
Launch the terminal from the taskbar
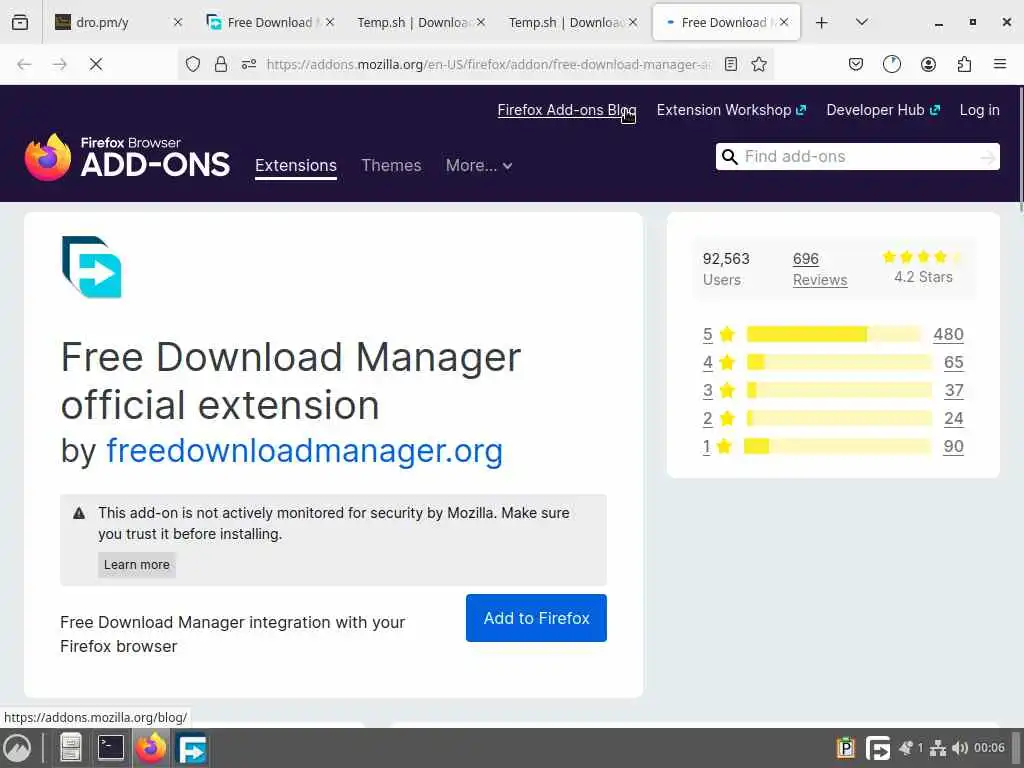click(110, 748)
